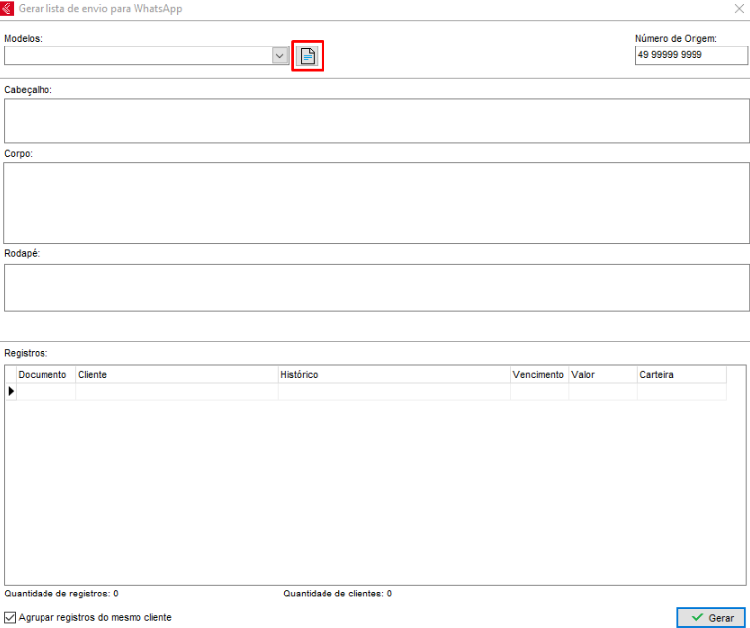Select the Carteira column header
The width and height of the screenshot is (750, 628).
[x=681, y=375]
